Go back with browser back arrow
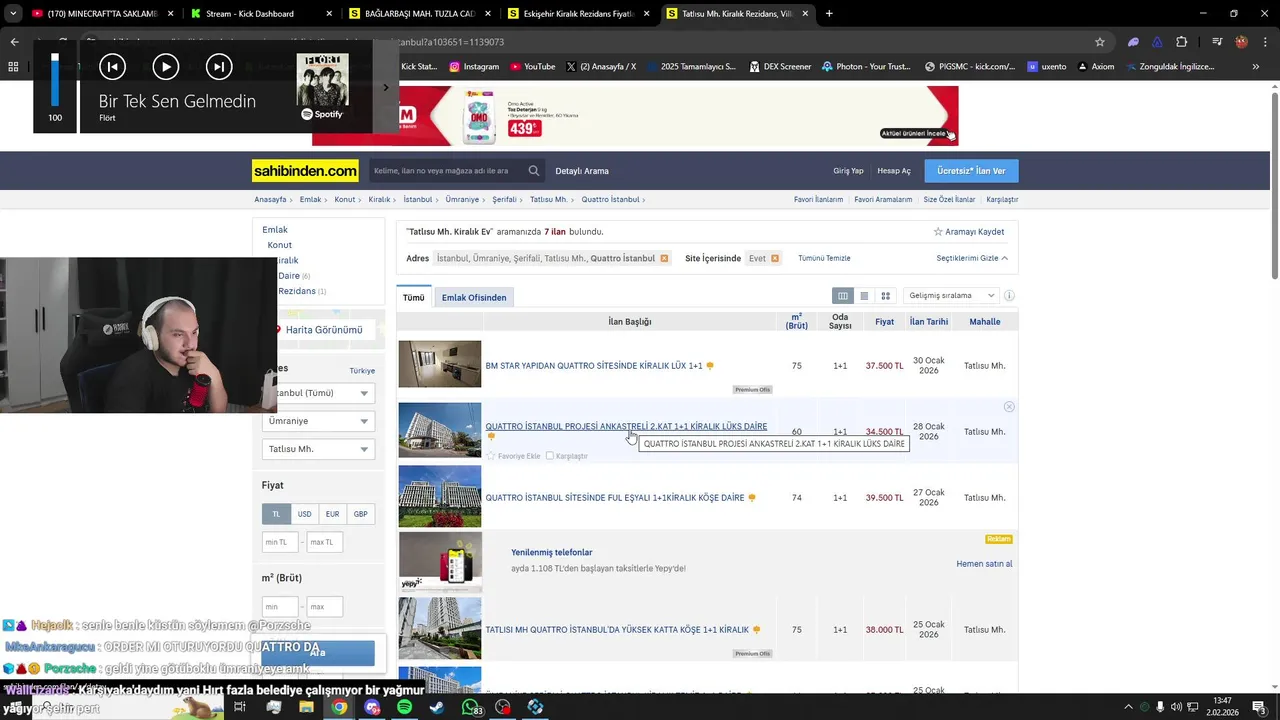Image resolution: width=1280 pixels, height=720 pixels. point(14,42)
